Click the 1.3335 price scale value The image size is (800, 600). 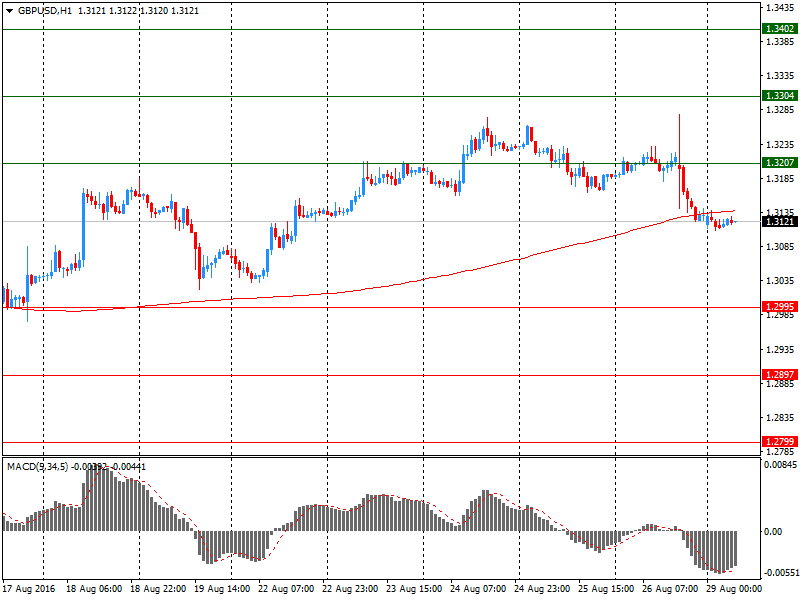point(780,76)
